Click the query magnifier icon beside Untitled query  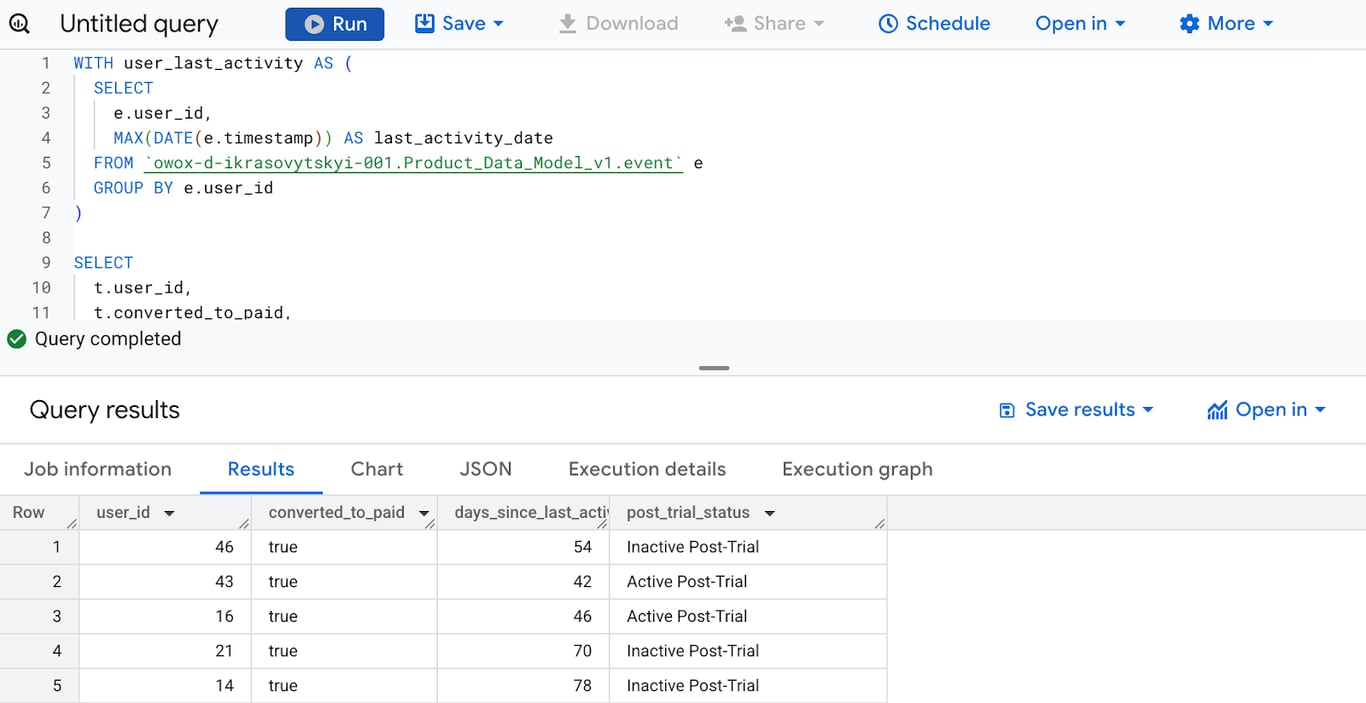(19, 24)
